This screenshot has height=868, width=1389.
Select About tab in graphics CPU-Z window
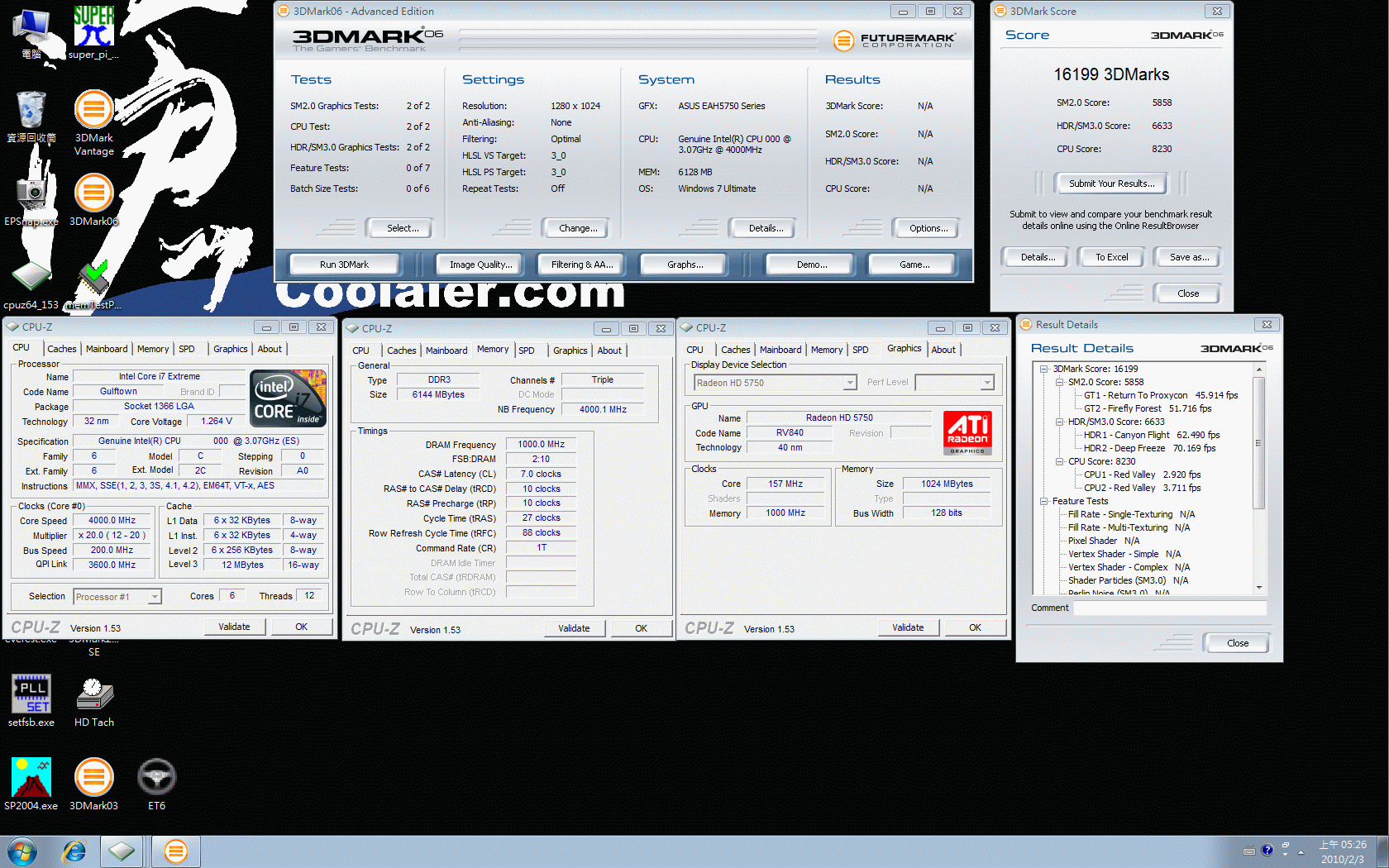(x=943, y=350)
